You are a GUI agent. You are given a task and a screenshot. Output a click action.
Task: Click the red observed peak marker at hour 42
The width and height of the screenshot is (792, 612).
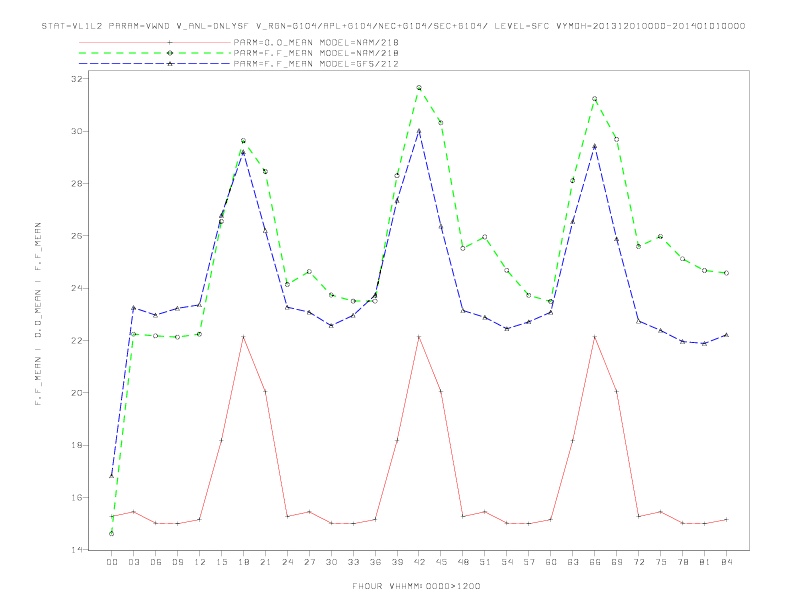click(x=419, y=337)
